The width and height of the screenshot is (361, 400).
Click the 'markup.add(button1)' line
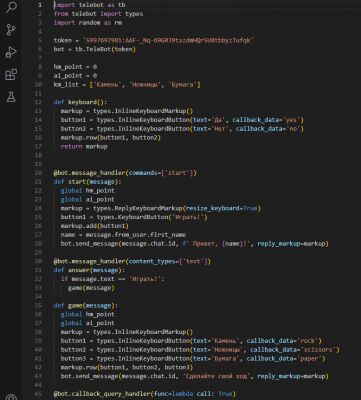(x=95, y=226)
